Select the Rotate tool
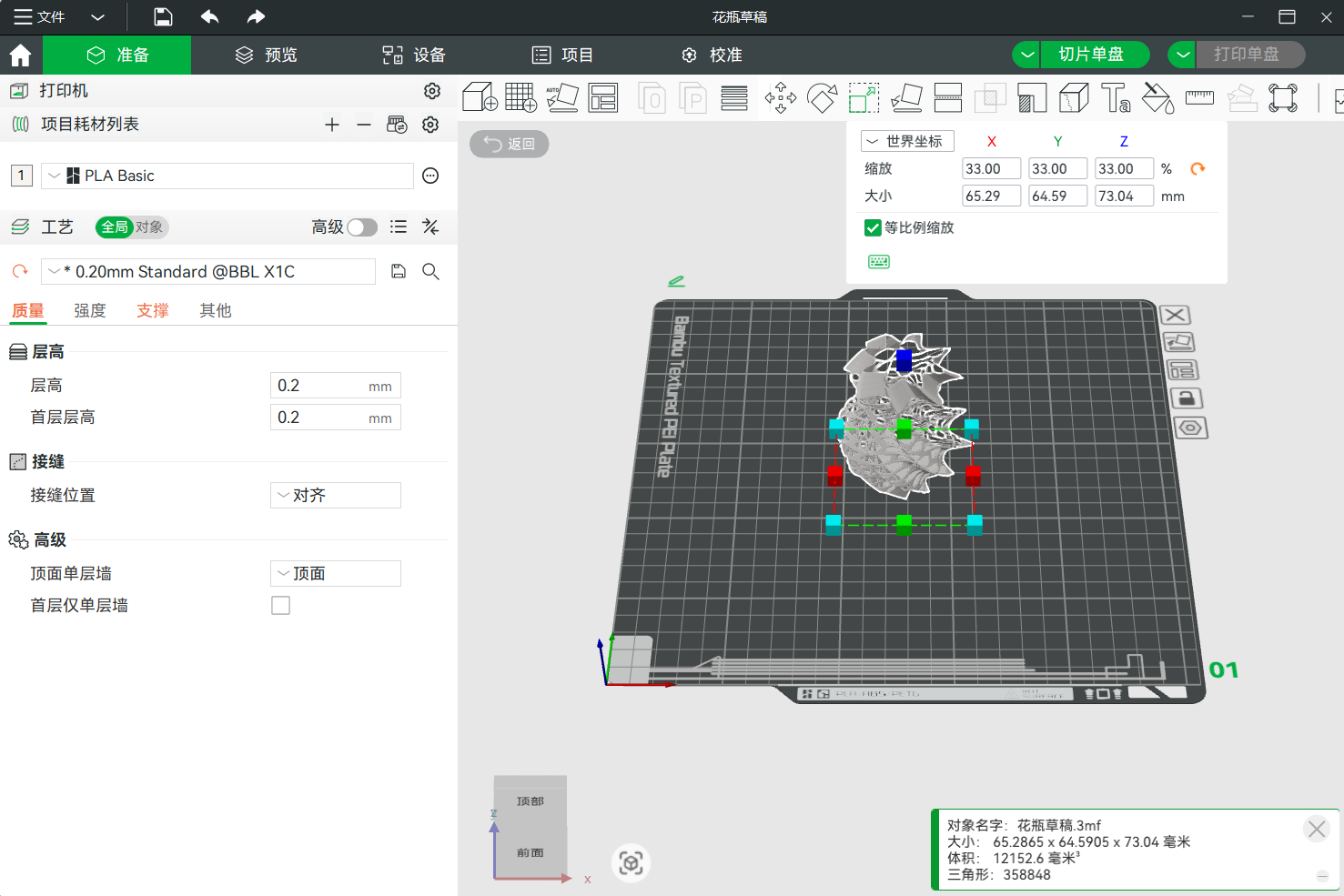Image resolution: width=1344 pixels, height=896 pixels. click(823, 97)
